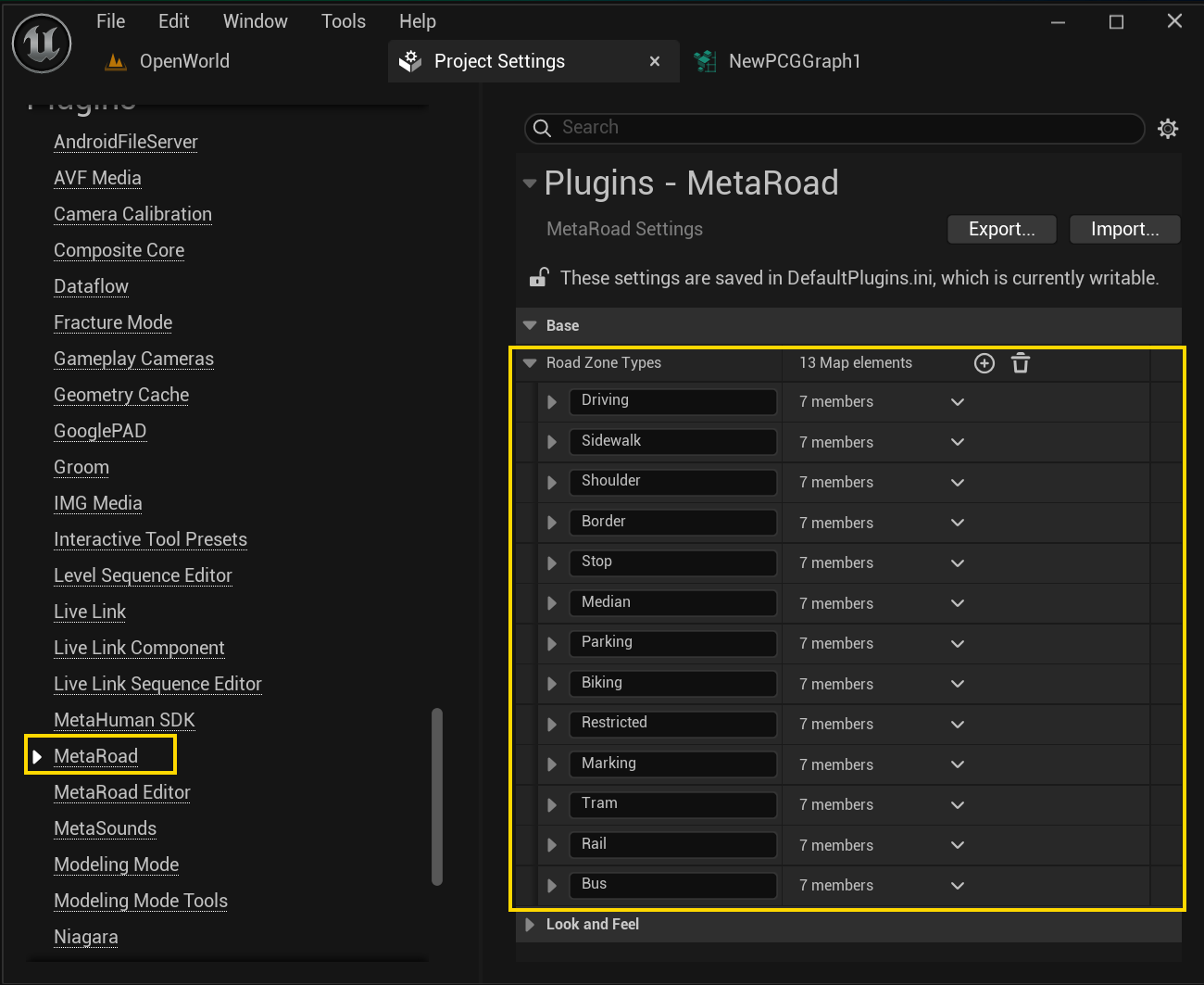Image resolution: width=1204 pixels, height=985 pixels.
Task: Open the Composite Core settings
Action: (119, 250)
